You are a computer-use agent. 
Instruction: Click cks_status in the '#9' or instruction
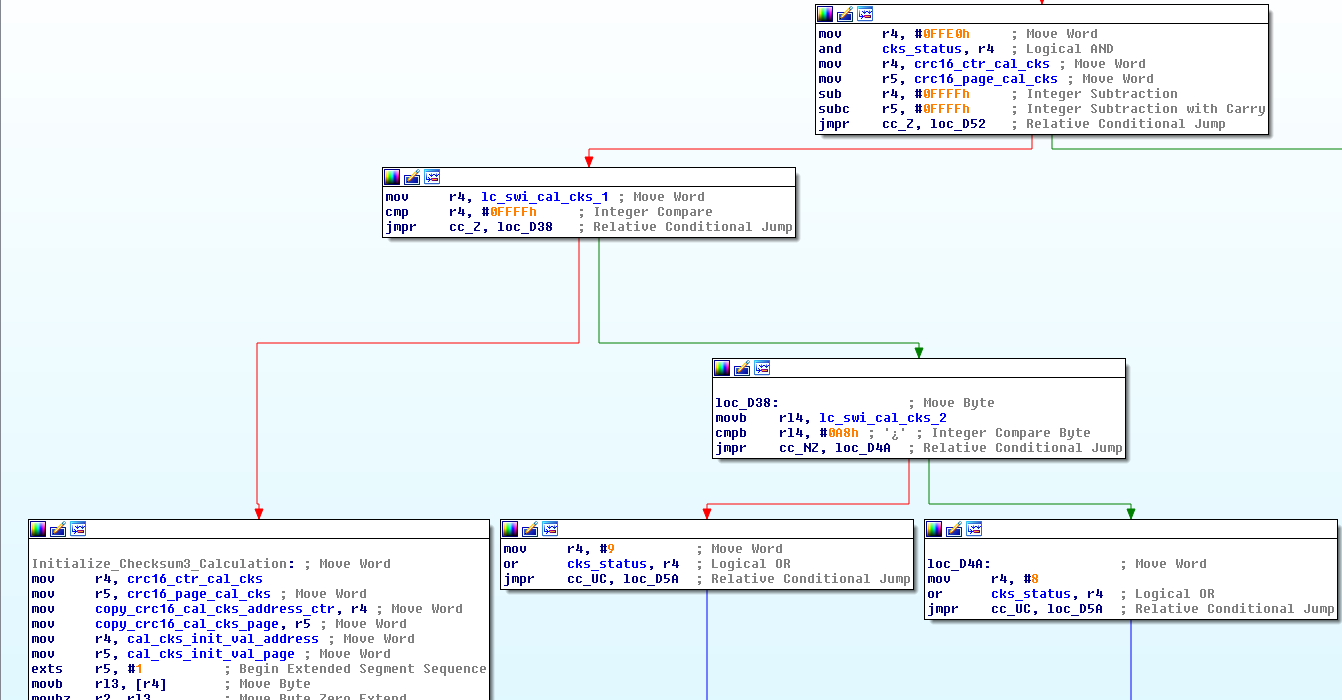(x=607, y=564)
